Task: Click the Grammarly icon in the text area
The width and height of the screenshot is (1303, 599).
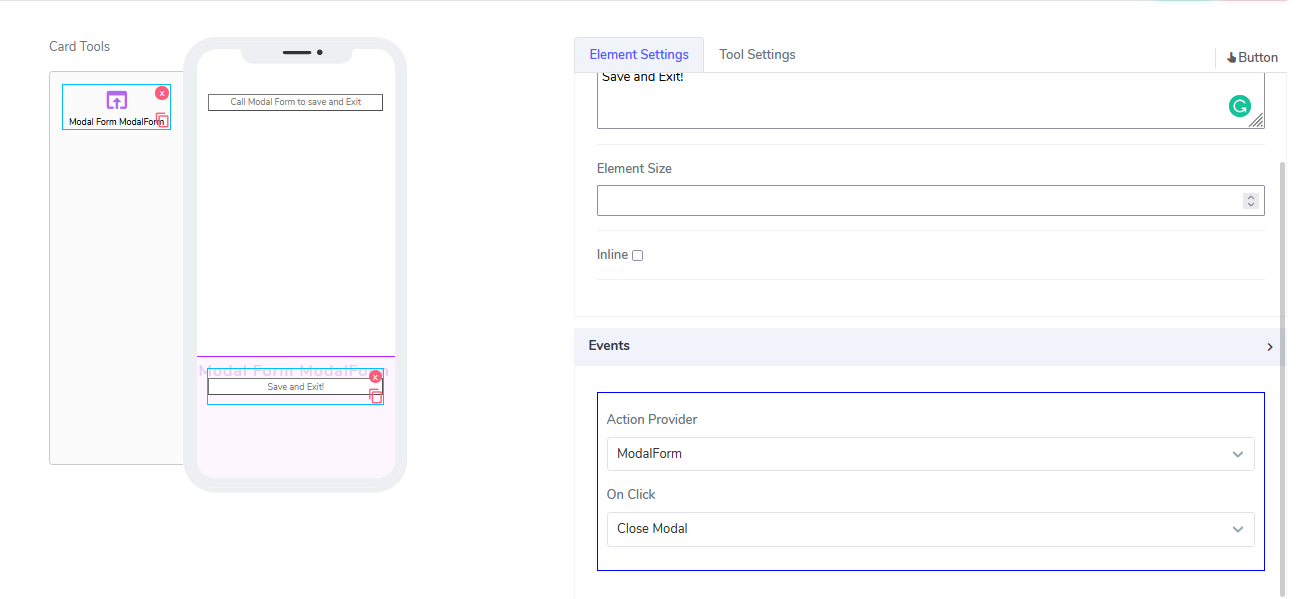Action: coord(1240,106)
